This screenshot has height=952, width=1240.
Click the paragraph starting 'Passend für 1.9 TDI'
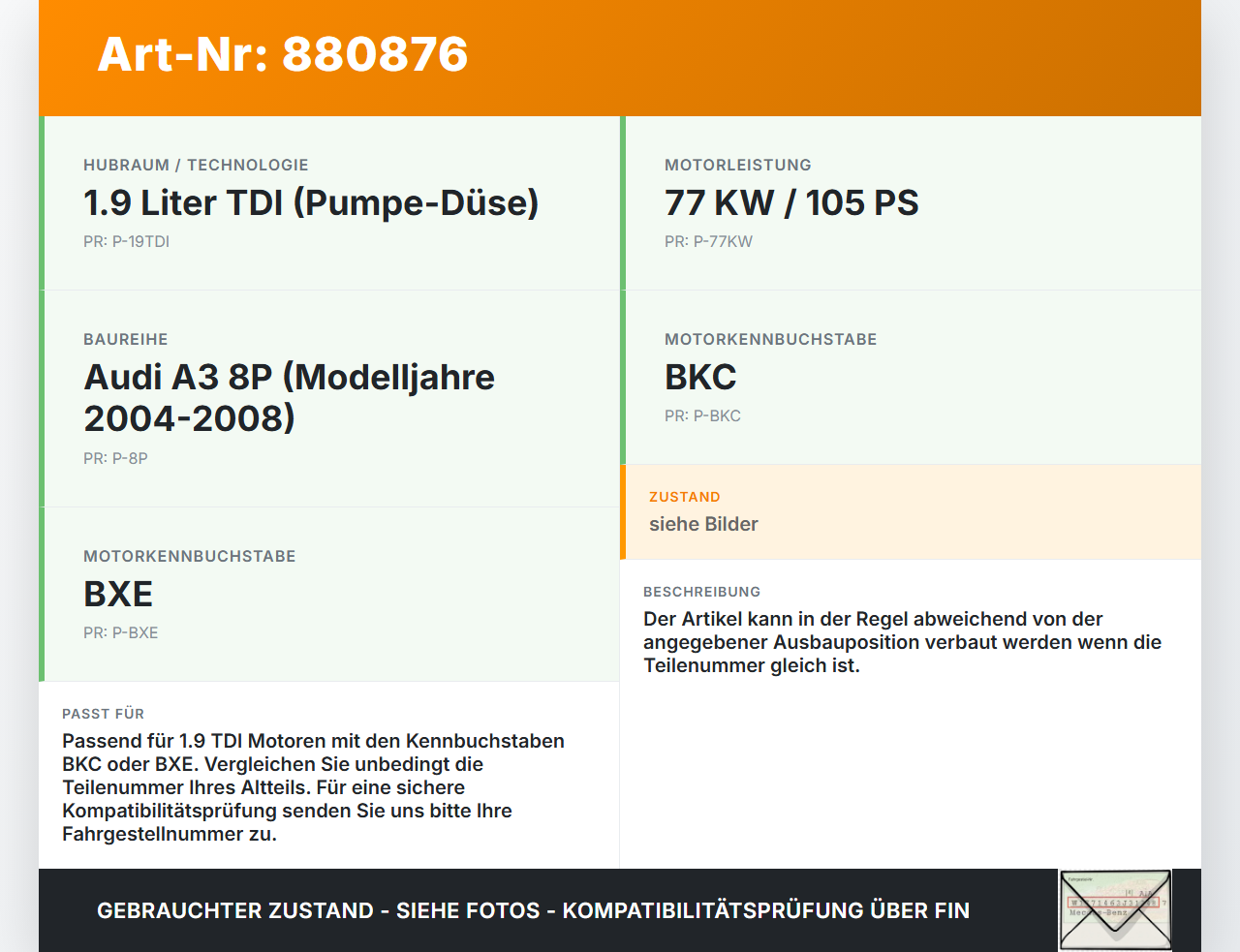click(313, 787)
